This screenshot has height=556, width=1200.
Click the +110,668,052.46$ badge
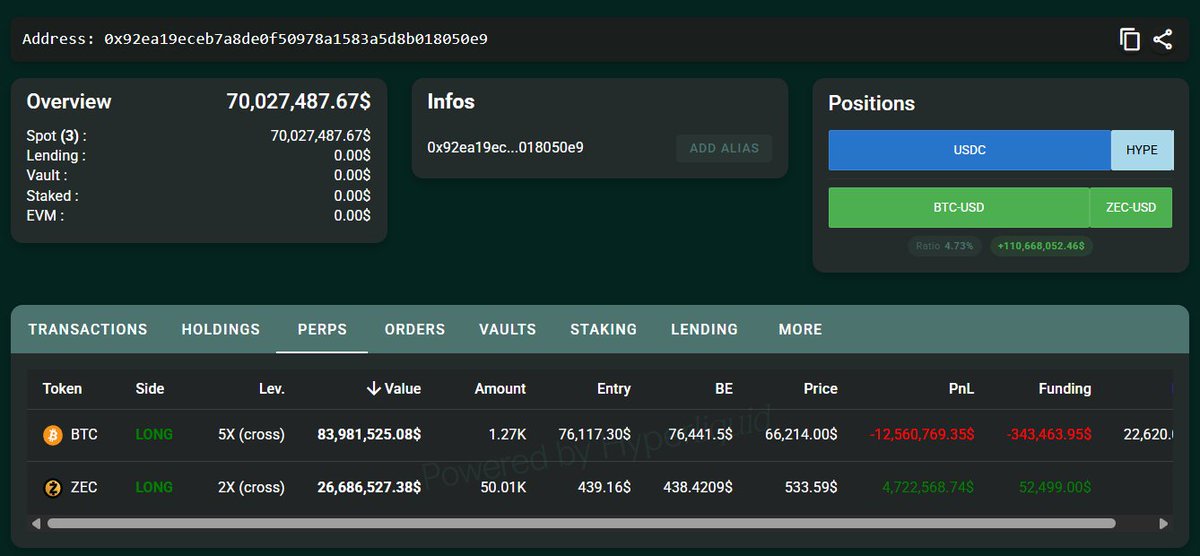(x=1041, y=245)
